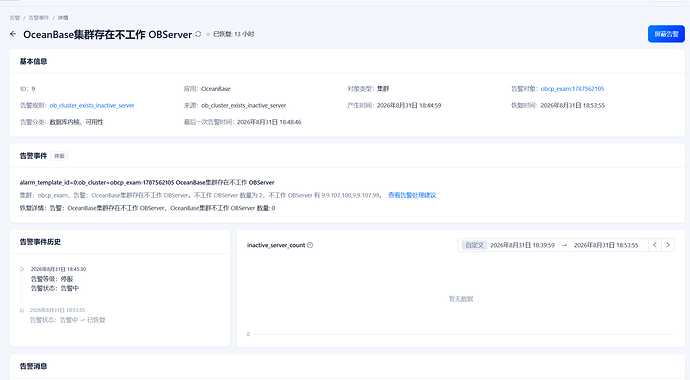Select chart start time 18:39:59 field
The width and height of the screenshot is (690, 380).
[x=522, y=245]
